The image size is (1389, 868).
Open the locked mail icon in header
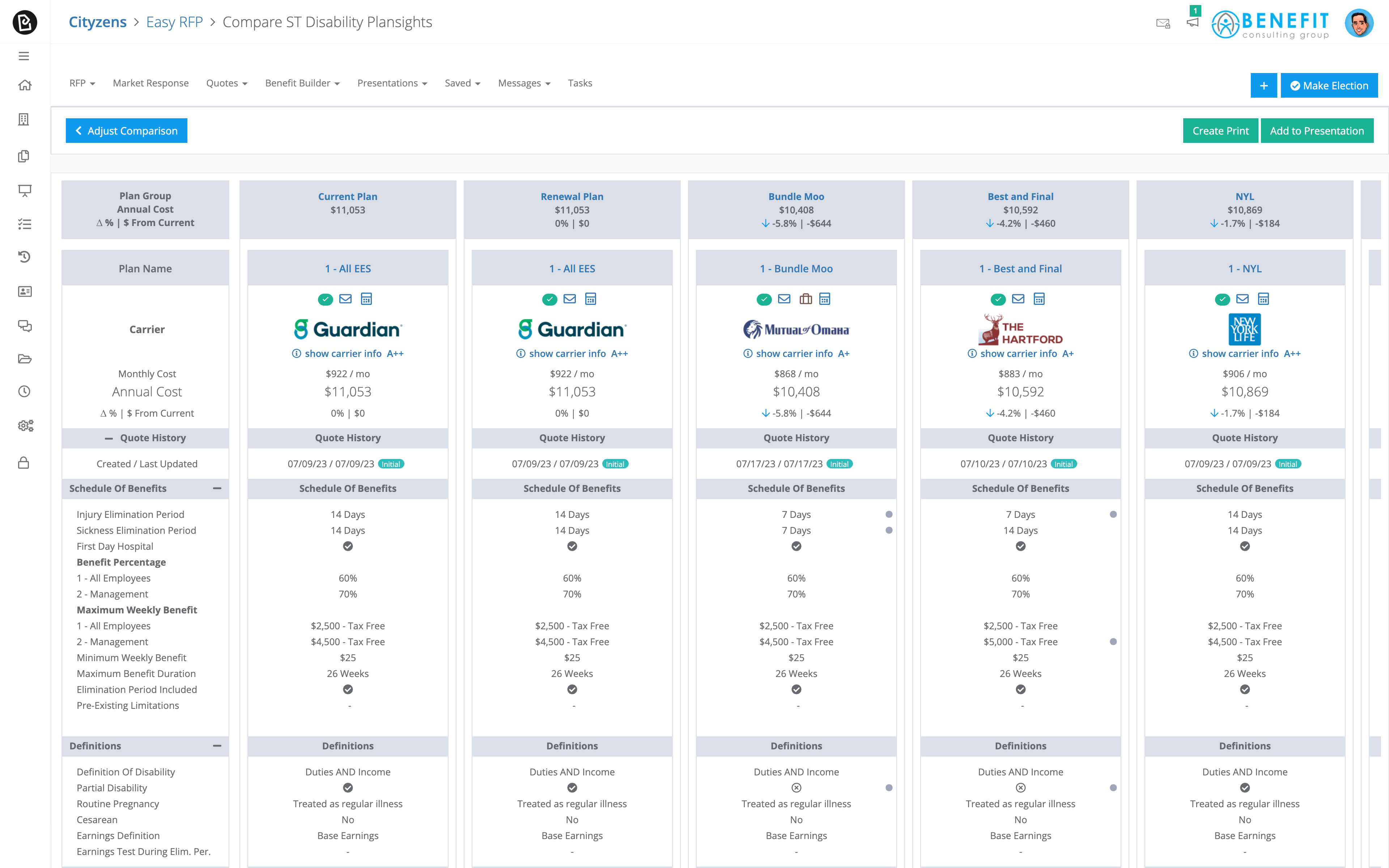1162,24
